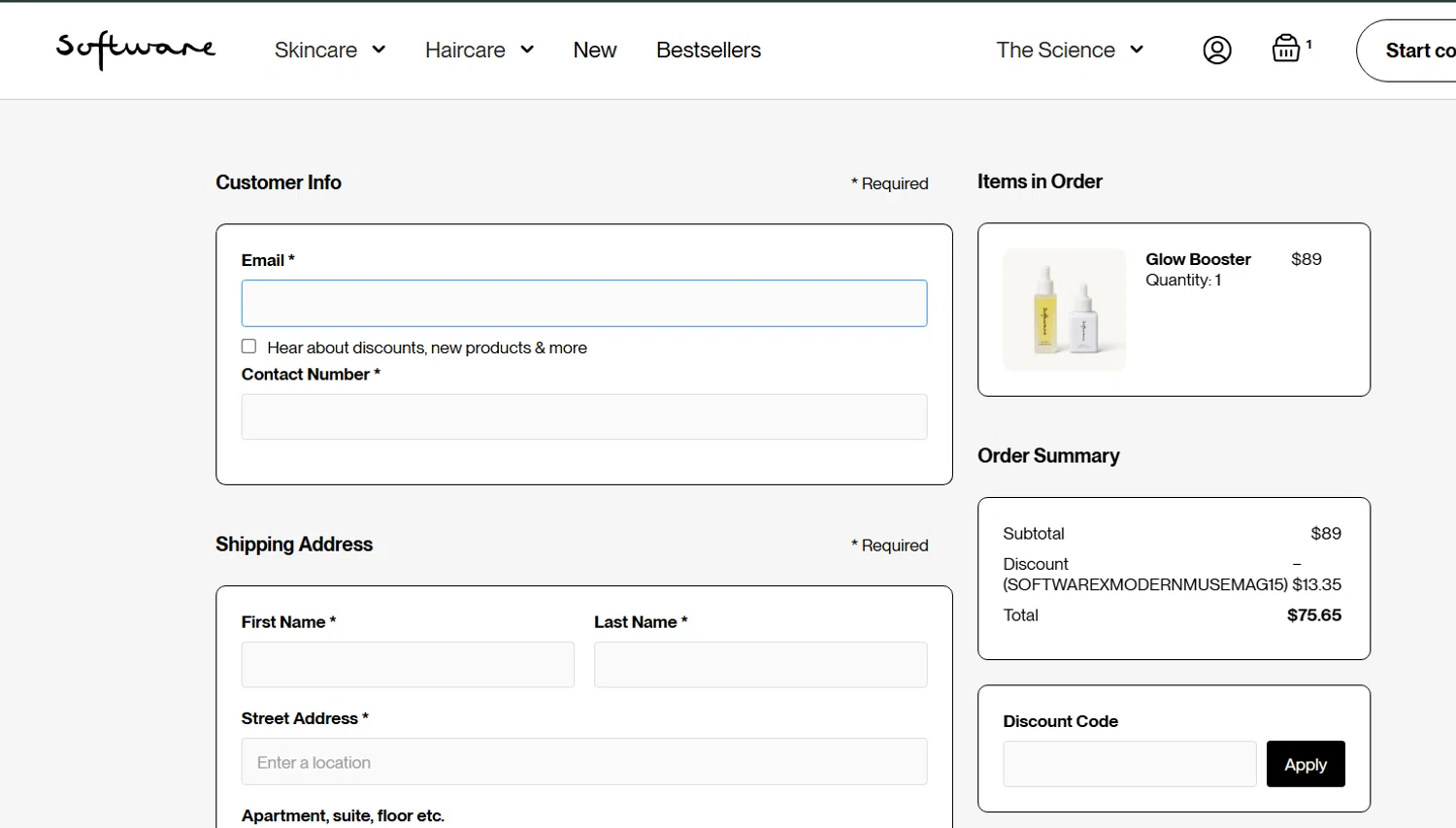Click the Shipping Address heading
The height and width of the screenshot is (828, 1456).
coord(294,545)
